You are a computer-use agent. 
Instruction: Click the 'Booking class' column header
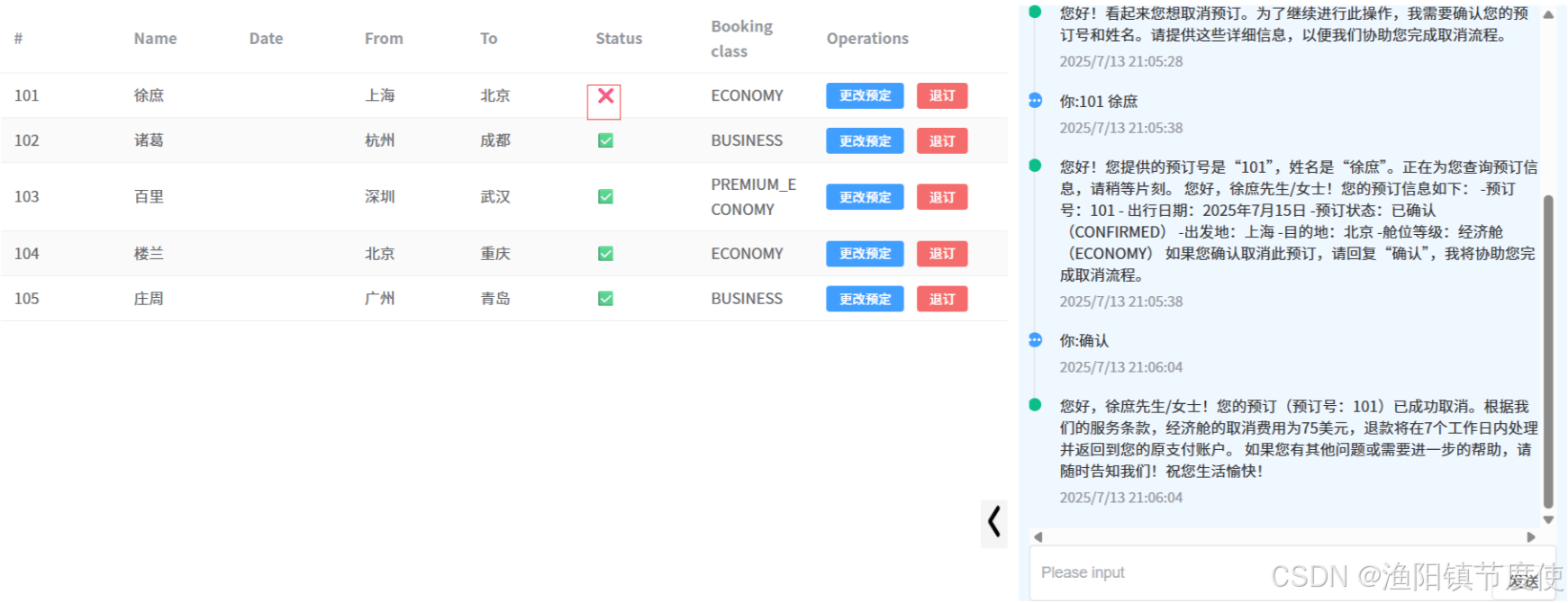point(742,39)
